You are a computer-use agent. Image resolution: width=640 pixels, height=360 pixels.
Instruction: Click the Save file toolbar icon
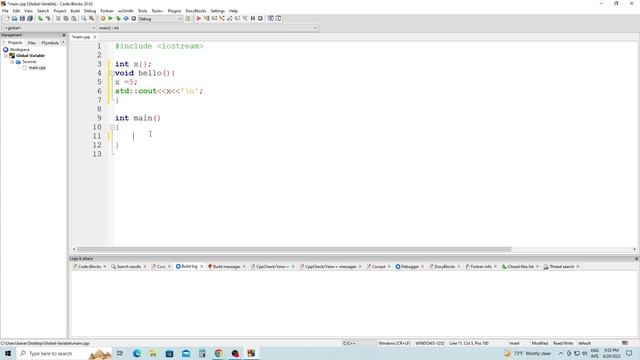click(22, 18)
